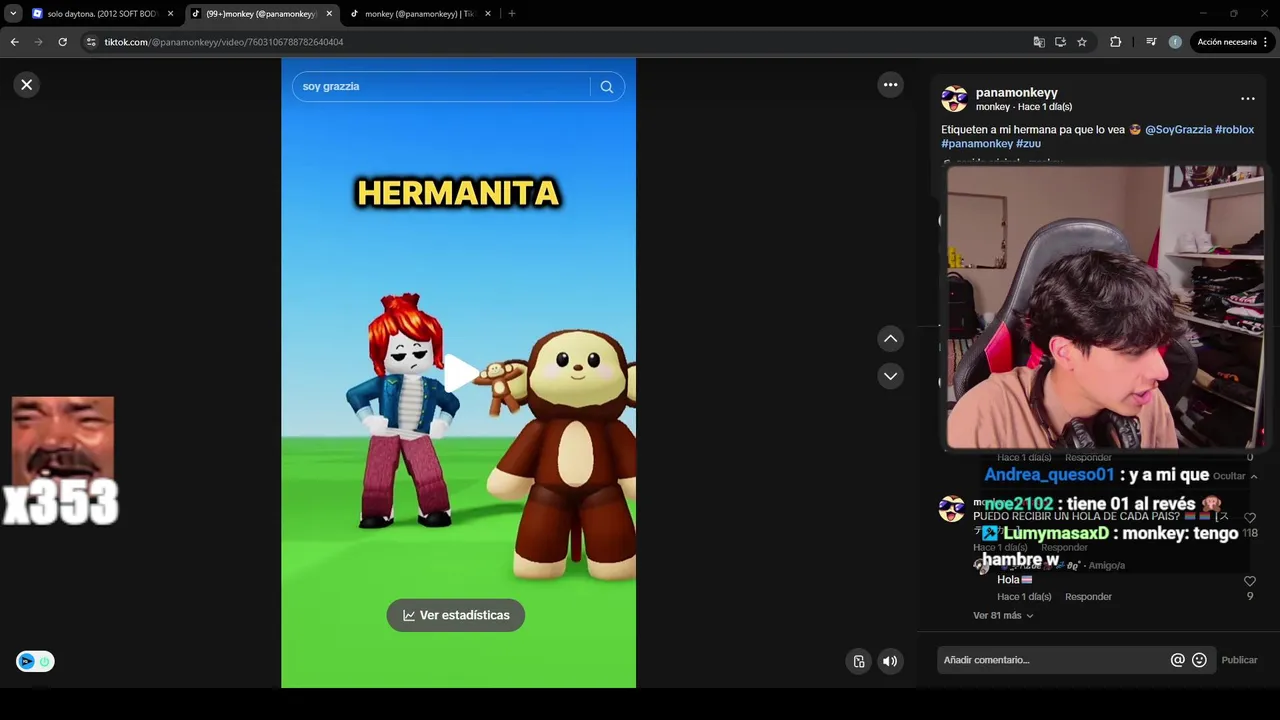Click the search magnifier icon
The image size is (1280, 720).
(x=606, y=87)
